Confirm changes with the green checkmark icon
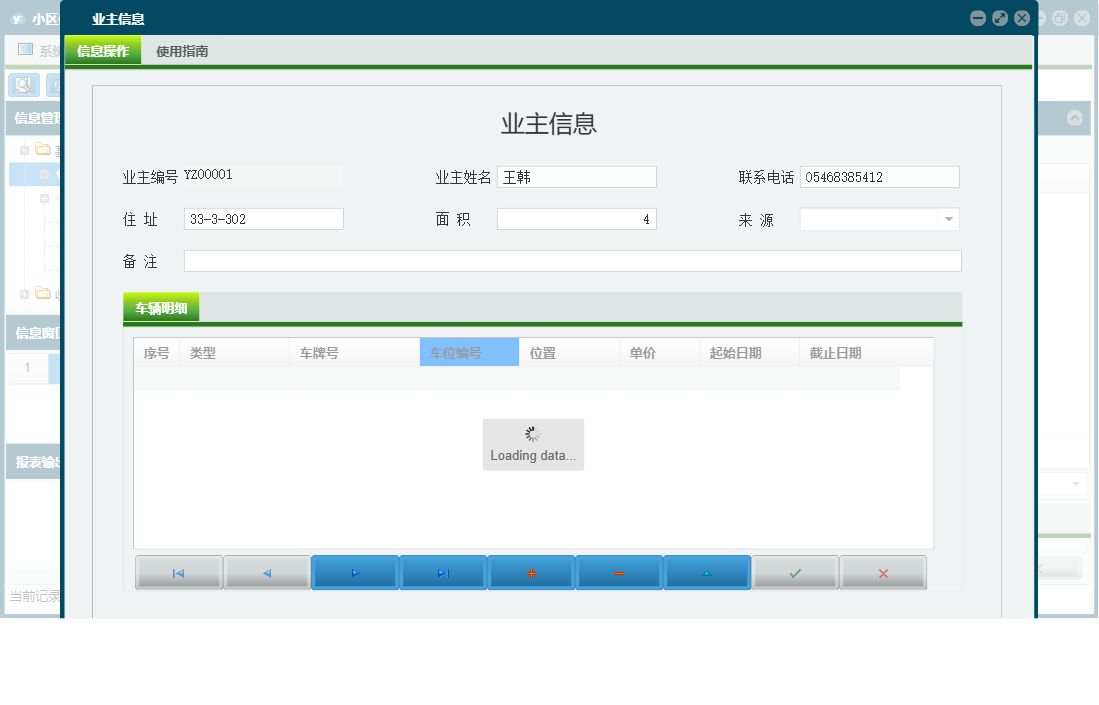Viewport: 1099px width, 705px height. coord(795,572)
